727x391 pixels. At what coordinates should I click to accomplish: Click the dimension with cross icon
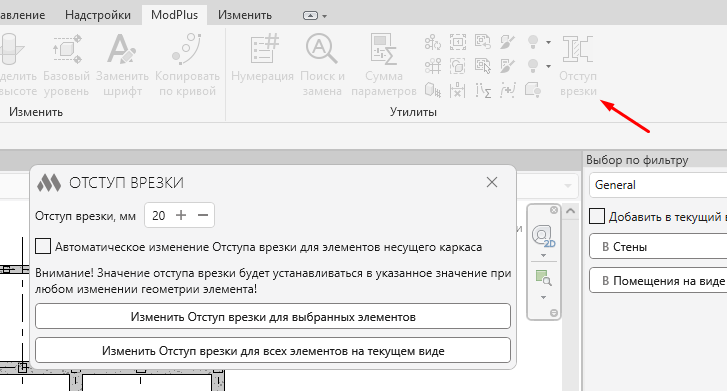pos(458,90)
